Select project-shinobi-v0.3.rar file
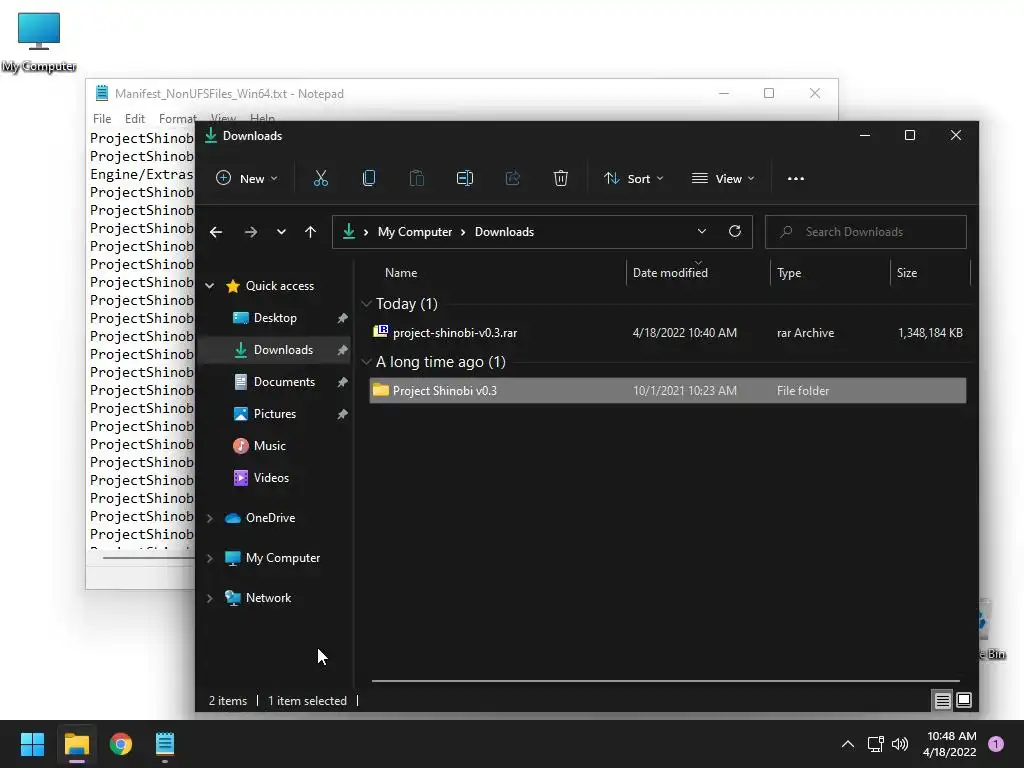This screenshot has width=1024, height=768. [x=667, y=332]
